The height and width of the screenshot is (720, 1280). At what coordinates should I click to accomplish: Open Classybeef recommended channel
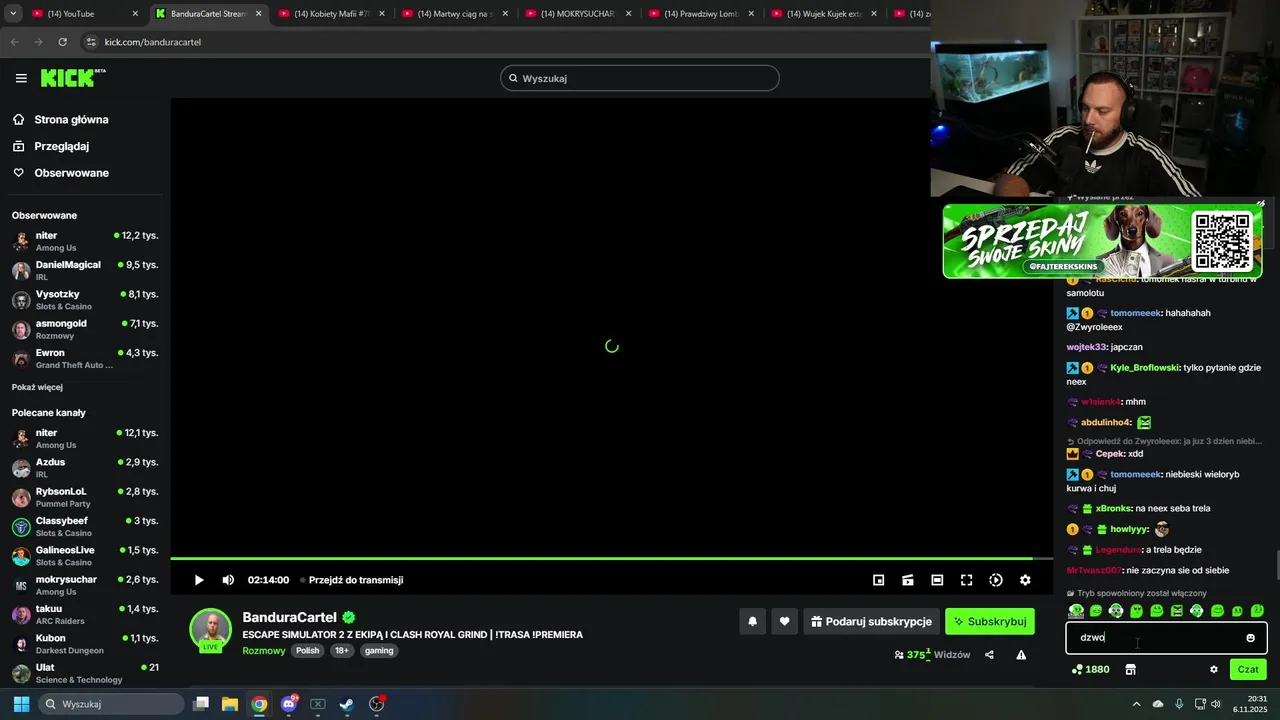pos(85,526)
